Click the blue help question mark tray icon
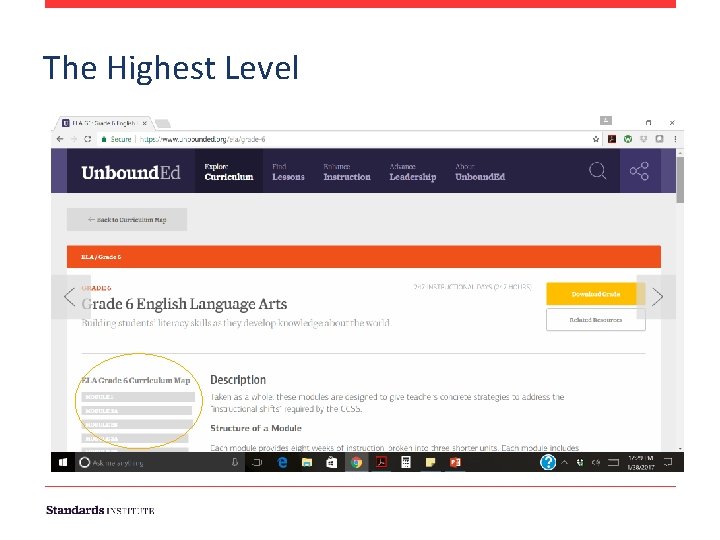This screenshot has width=720, height=540. (x=548, y=462)
